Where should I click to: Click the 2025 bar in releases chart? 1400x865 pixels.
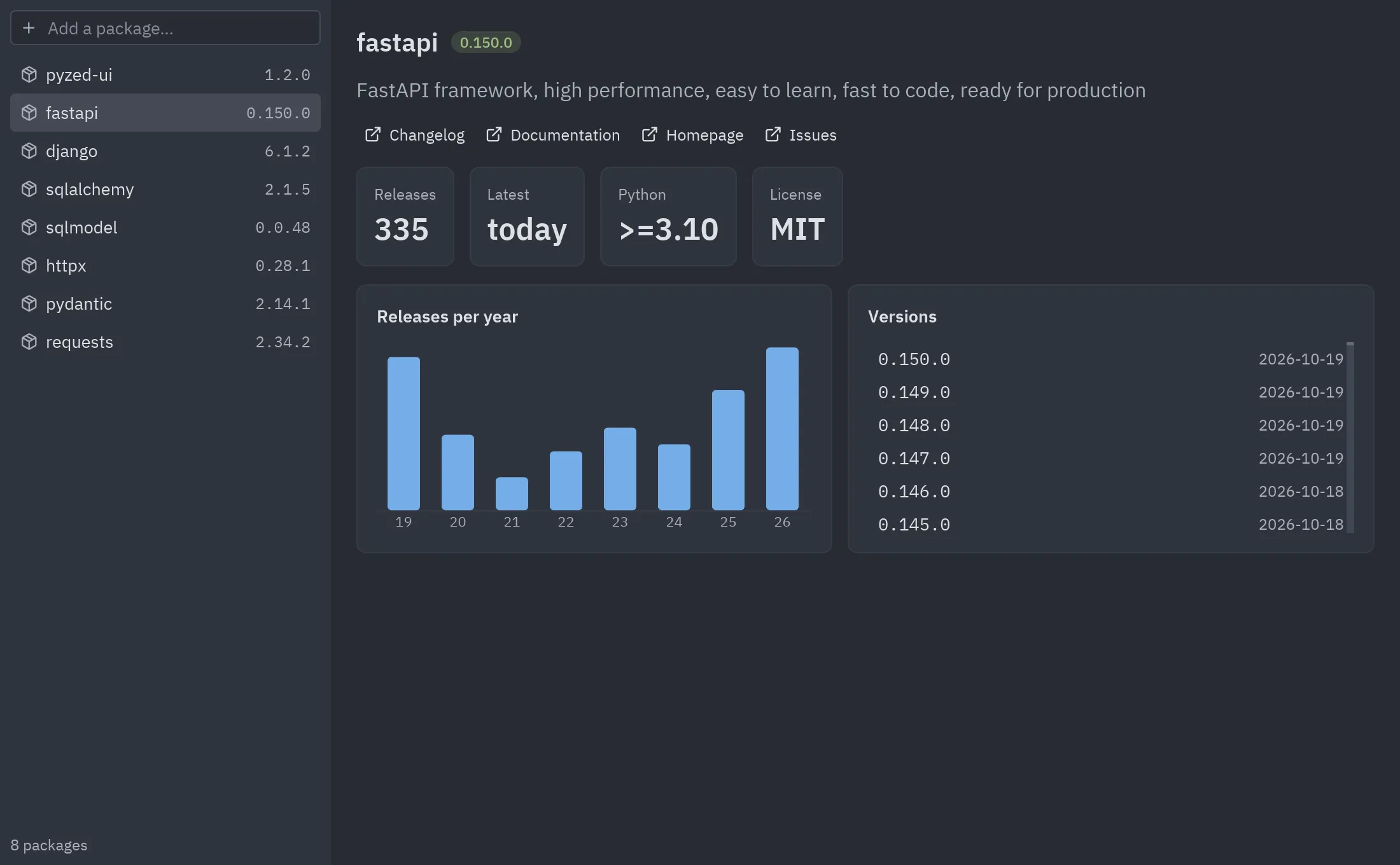coord(728,450)
